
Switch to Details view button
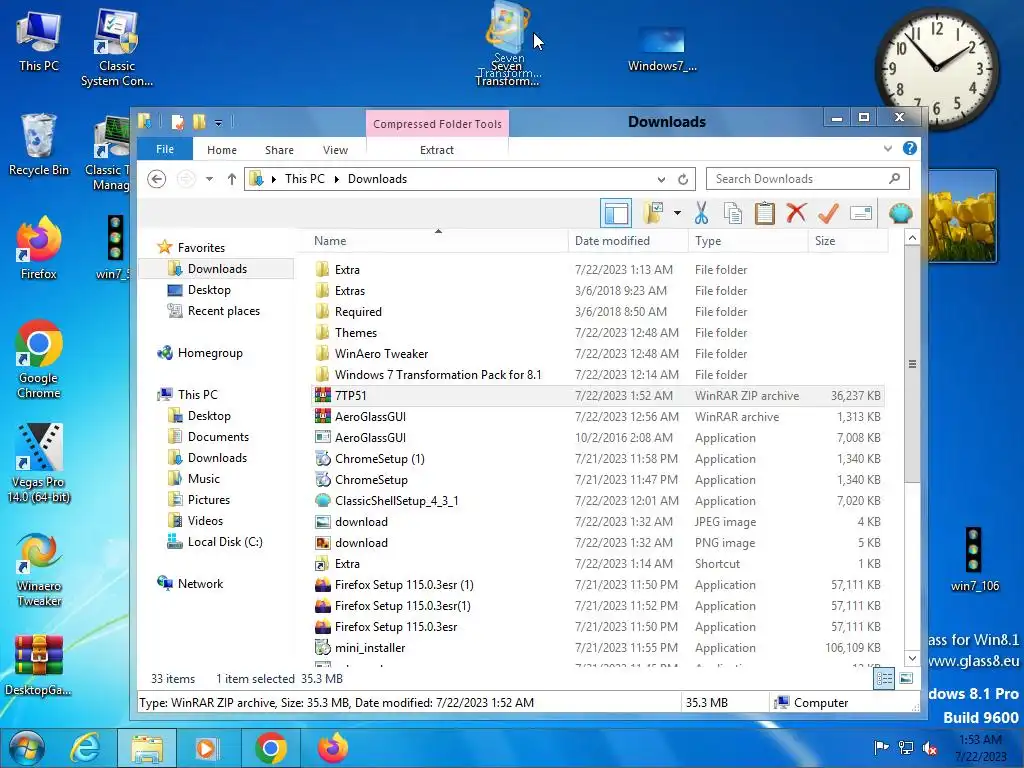click(x=884, y=679)
